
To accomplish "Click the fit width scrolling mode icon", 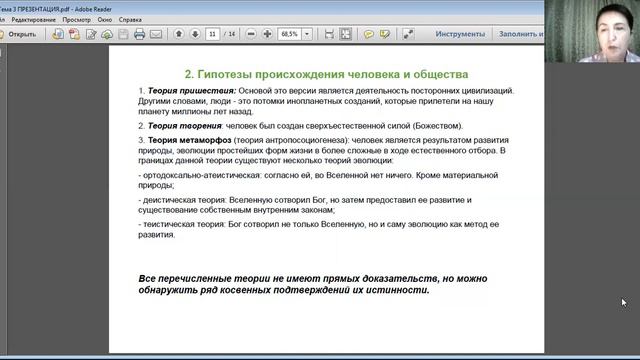I will click(329, 34).
